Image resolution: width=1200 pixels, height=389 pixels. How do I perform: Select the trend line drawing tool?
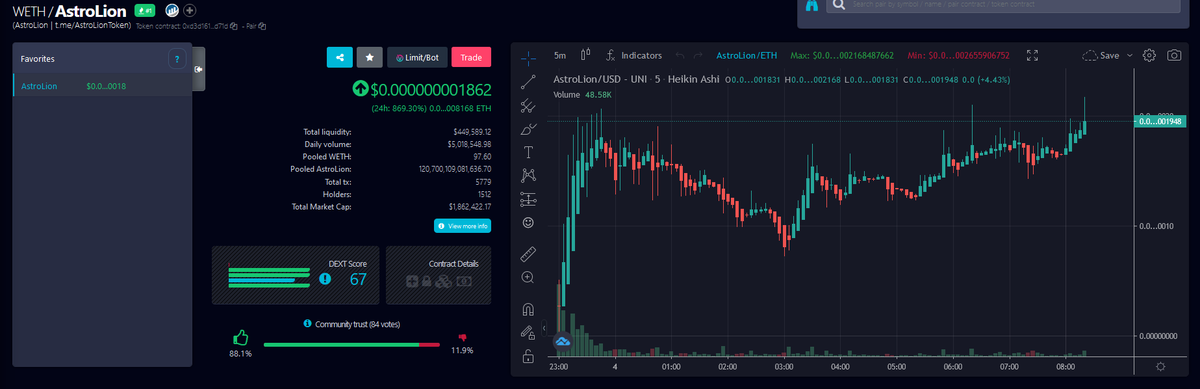click(528, 81)
